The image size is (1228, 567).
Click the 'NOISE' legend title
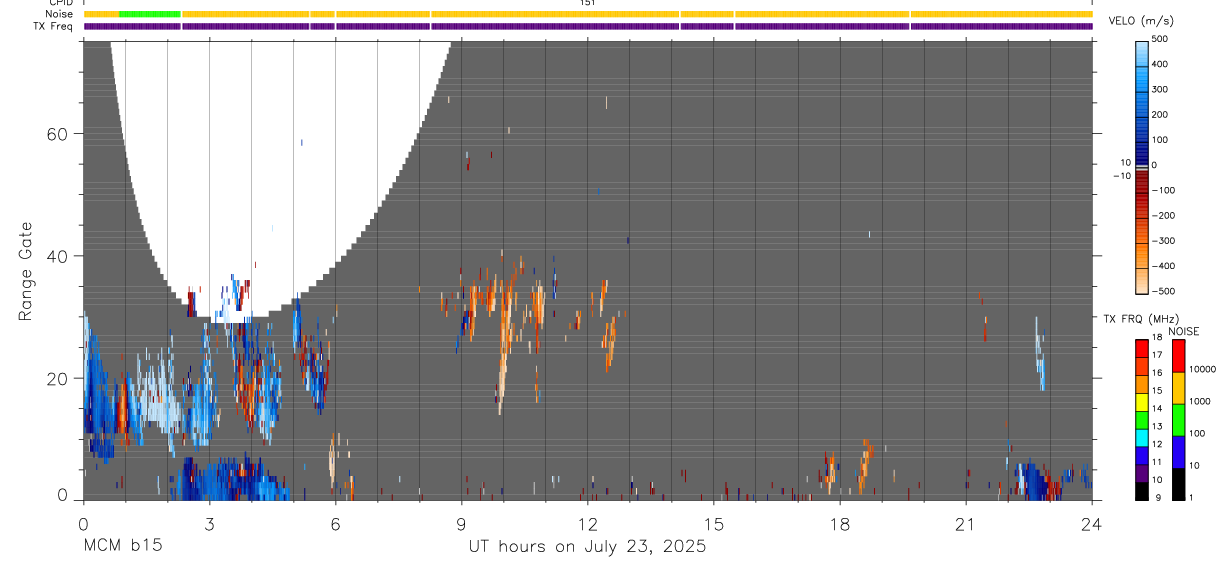pyautogui.click(x=1183, y=331)
